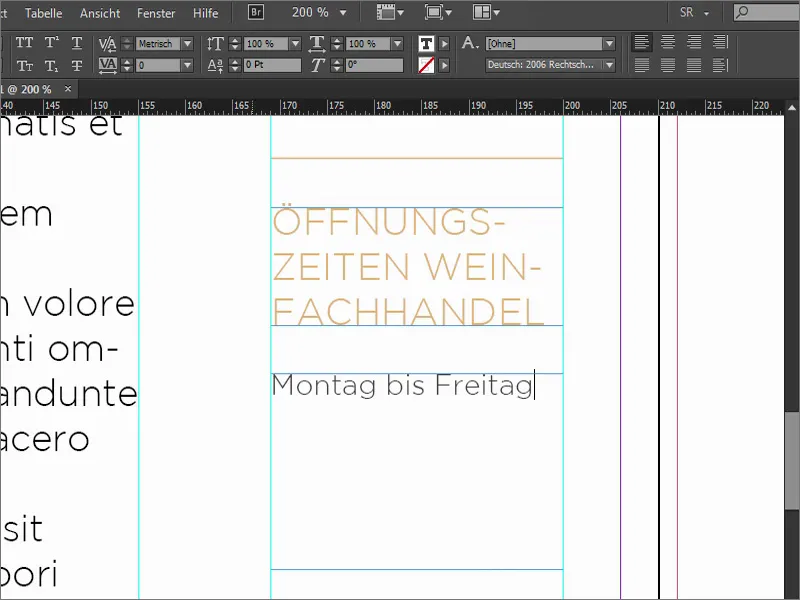Toggle Subscript text formatting
The width and height of the screenshot is (800, 600).
[x=51, y=65]
